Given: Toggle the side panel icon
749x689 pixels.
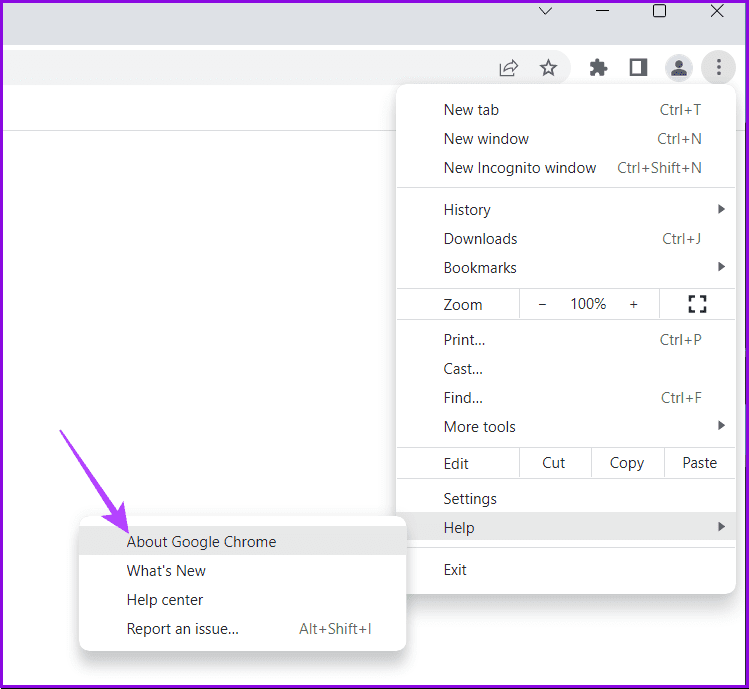Looking at the screenshot, I should coord(638,68).
